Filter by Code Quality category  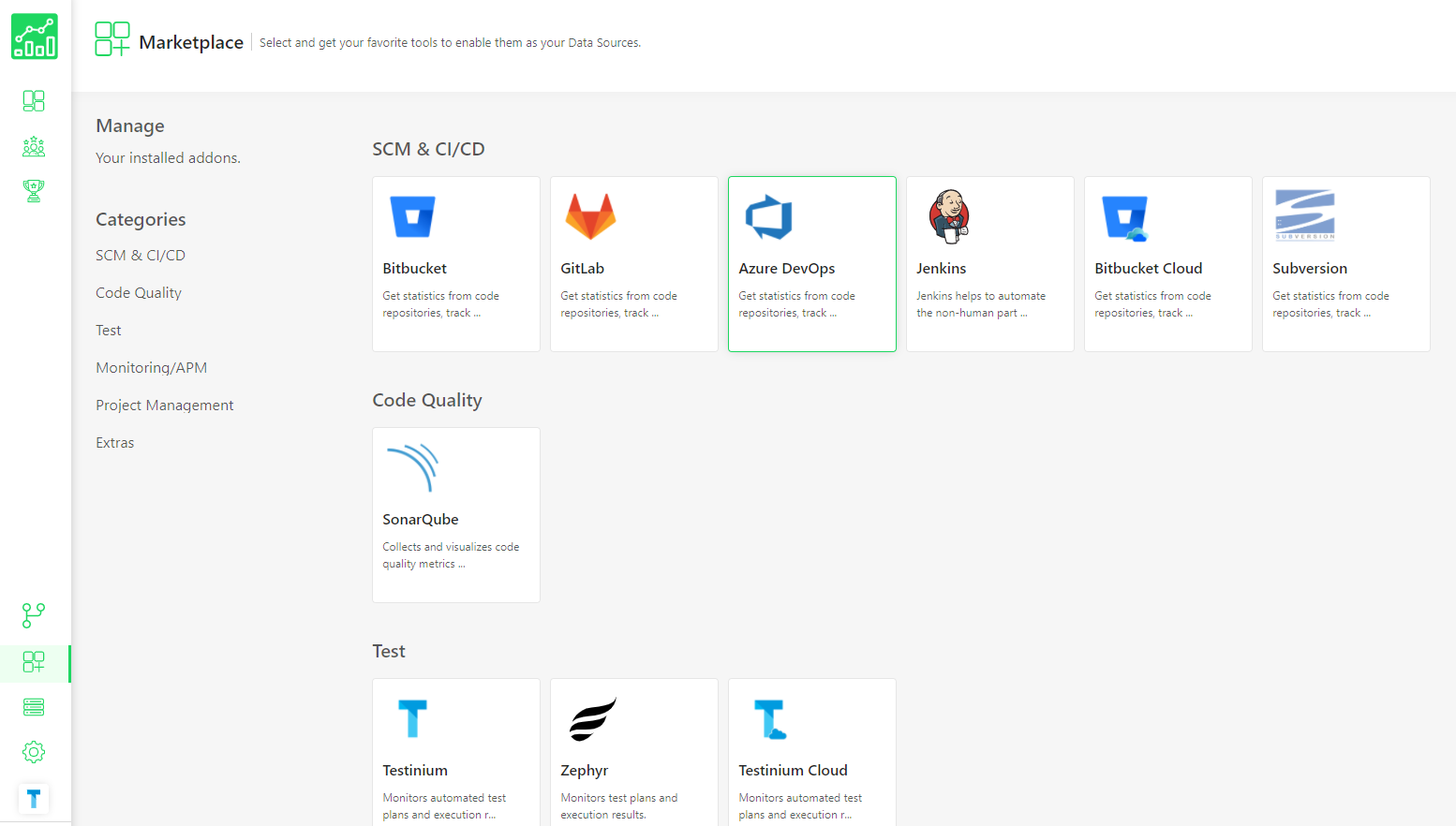[139, 292]
